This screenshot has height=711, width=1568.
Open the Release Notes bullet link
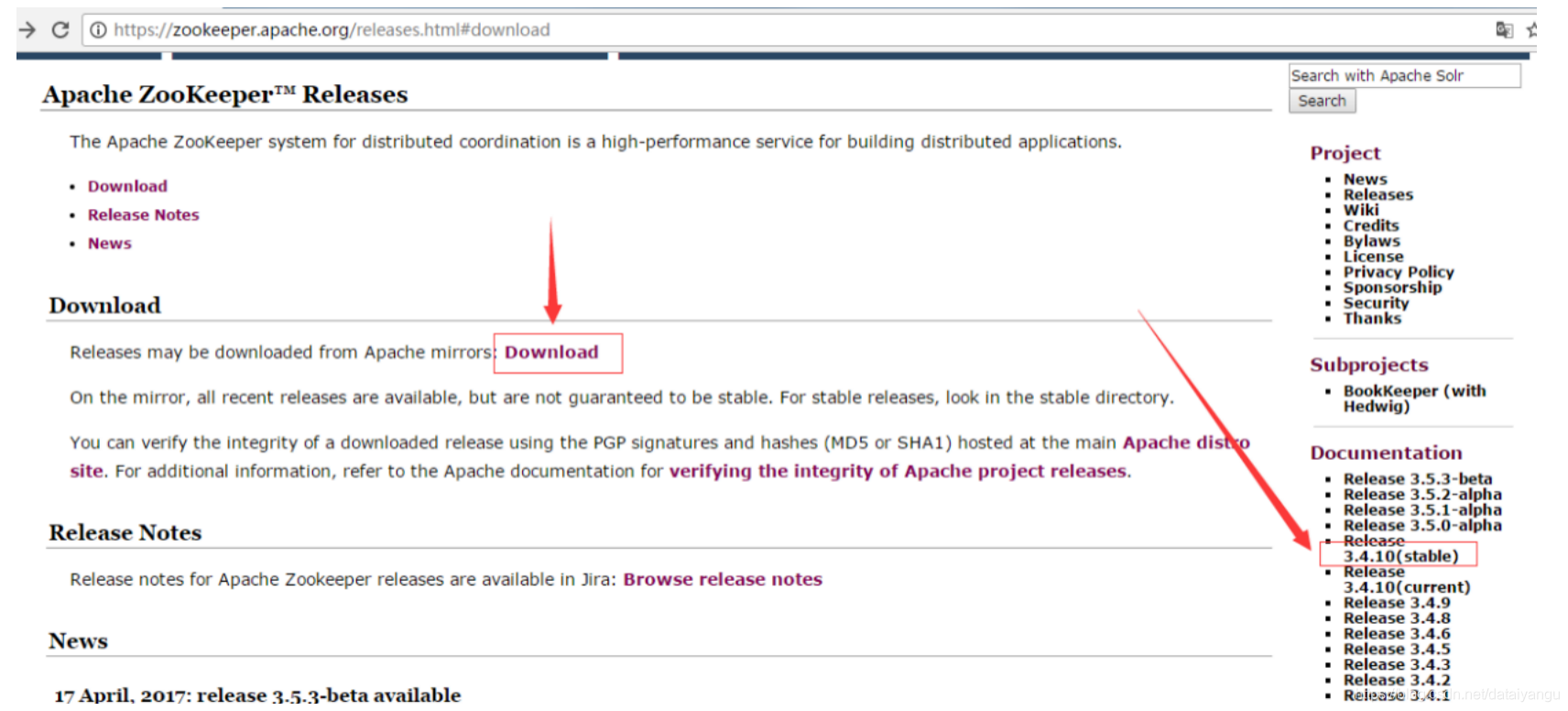pos(143,215)
